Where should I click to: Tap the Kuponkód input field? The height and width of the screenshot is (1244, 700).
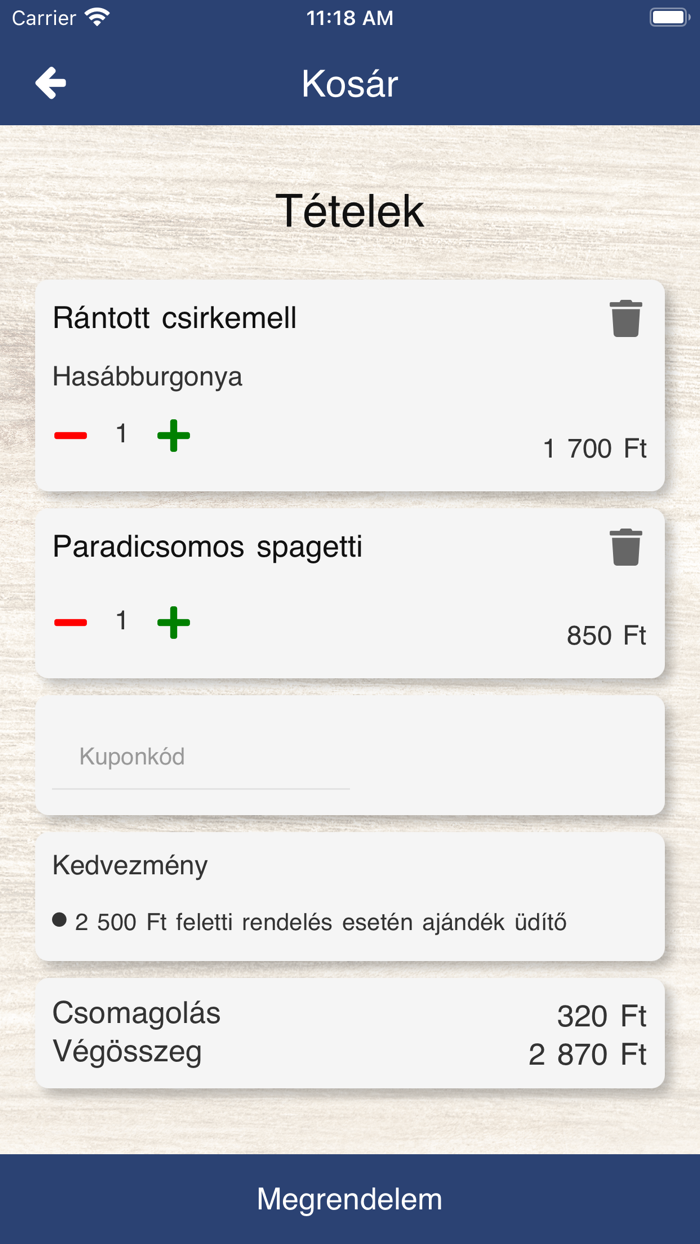tap(200, 757)
